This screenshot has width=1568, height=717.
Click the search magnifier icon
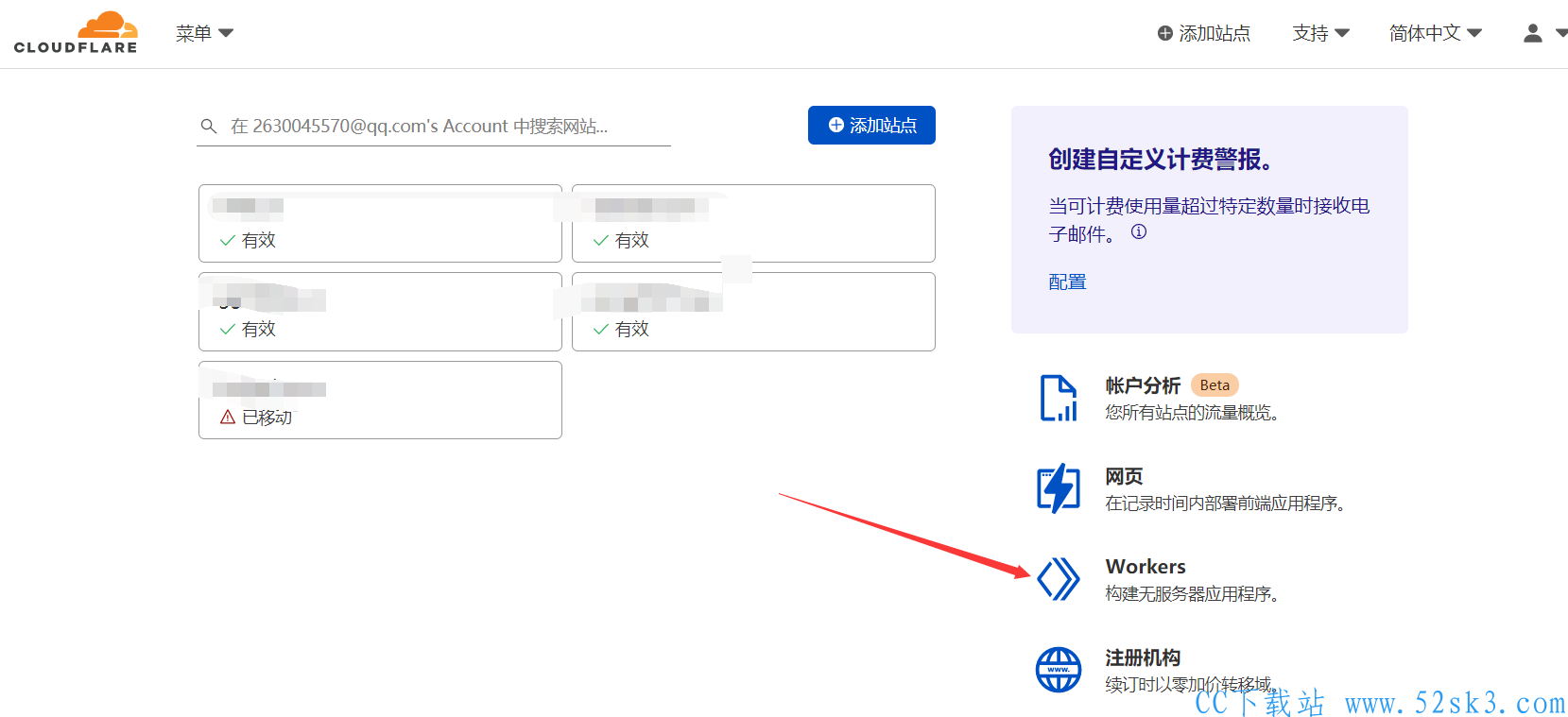pos(209,126)
